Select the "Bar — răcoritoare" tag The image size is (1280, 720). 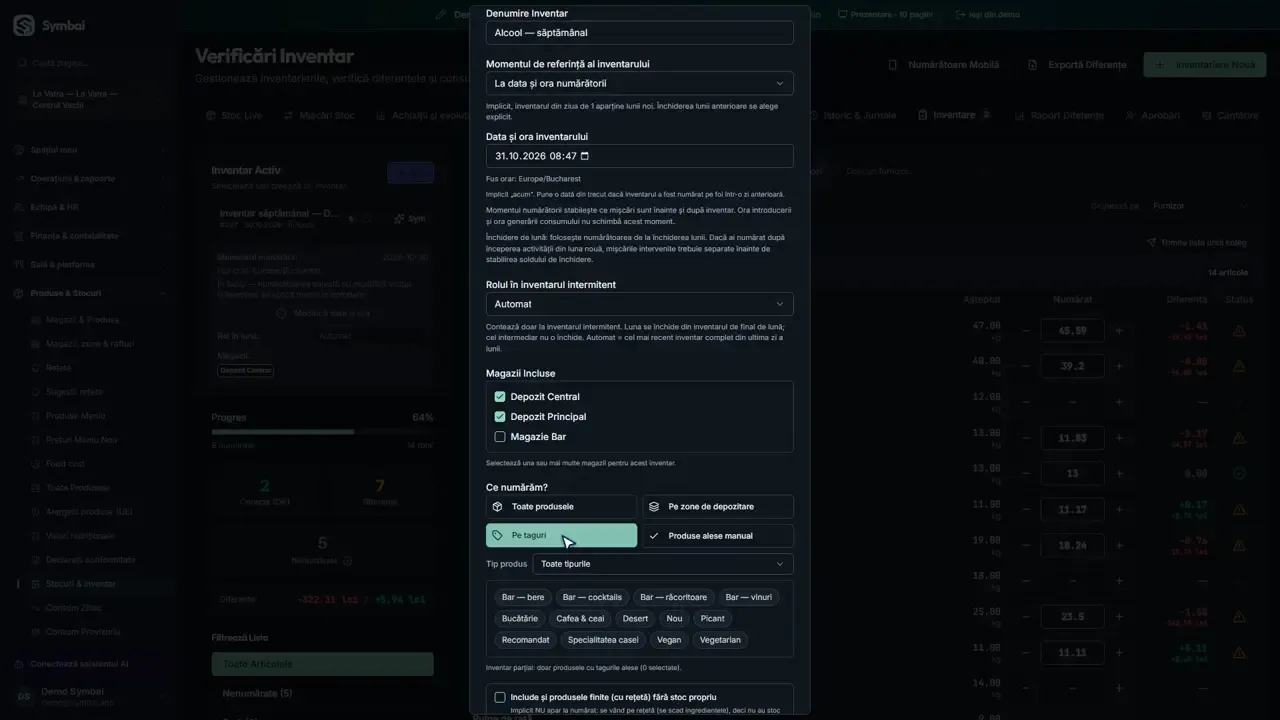click(x=674, y=597)
